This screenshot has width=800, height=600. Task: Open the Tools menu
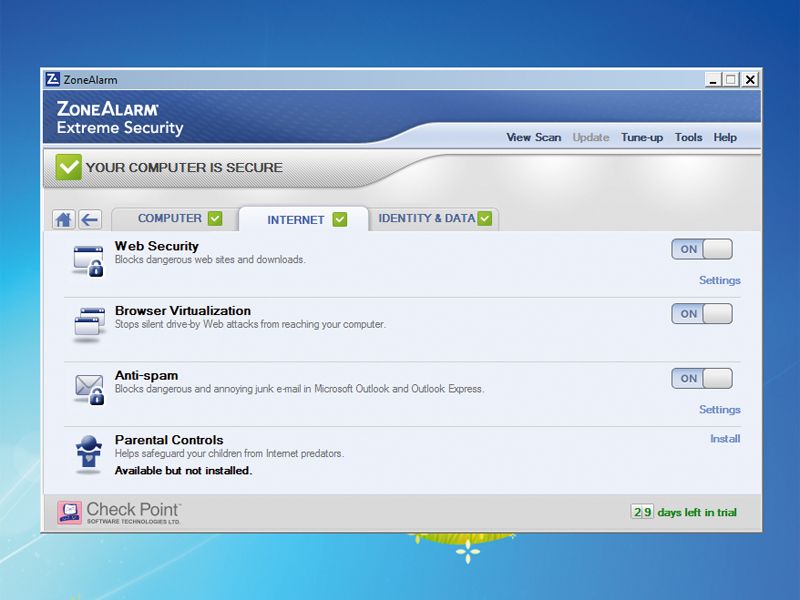(x=688, y=137)
